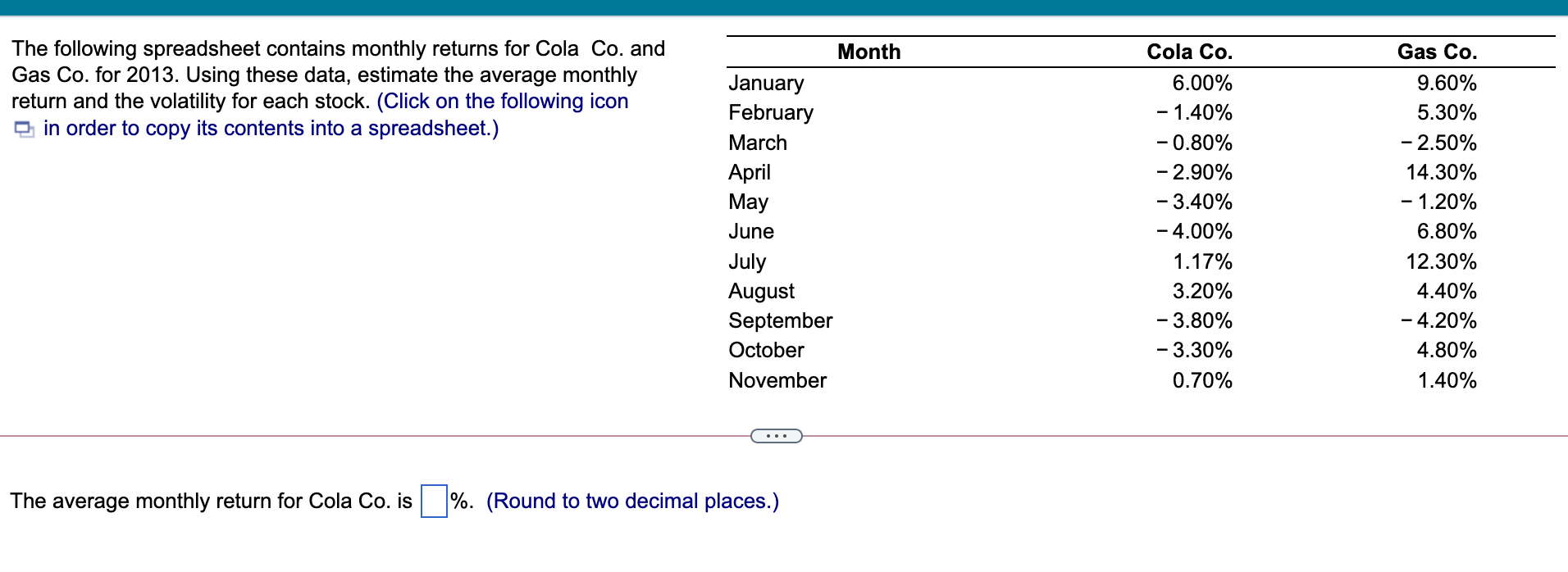Screen dimensions: 1568x572
Task: Select the 6.00% value for January Cola Co.
Action: point(1202,83)
